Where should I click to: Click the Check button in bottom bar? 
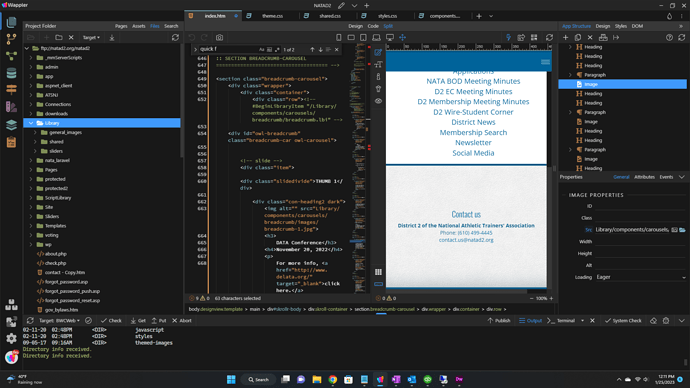[111, 321]
